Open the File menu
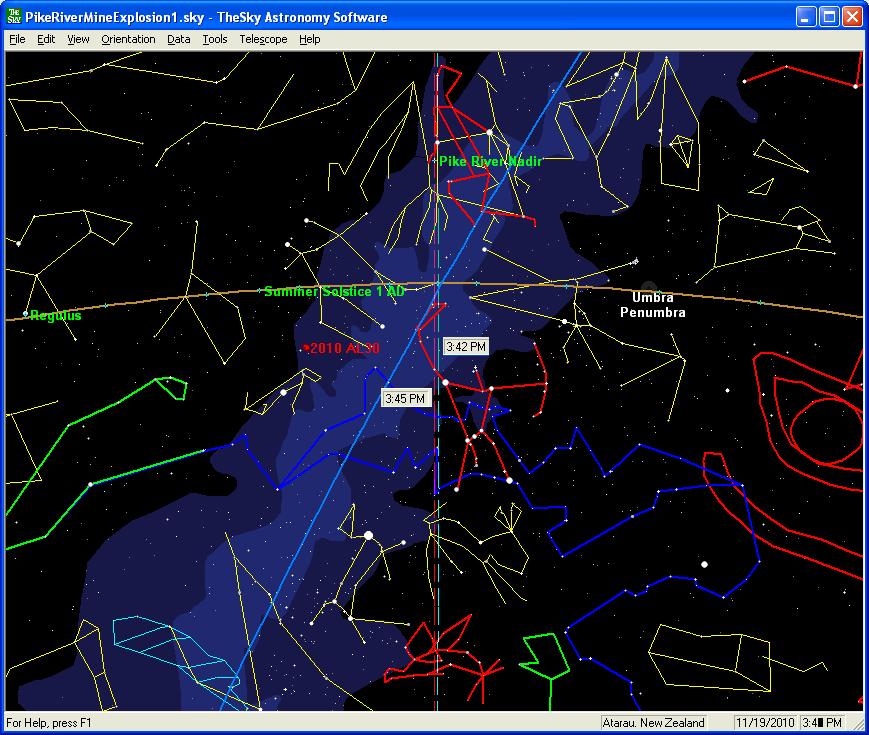 pyautogui.click(x=17, y=39)
